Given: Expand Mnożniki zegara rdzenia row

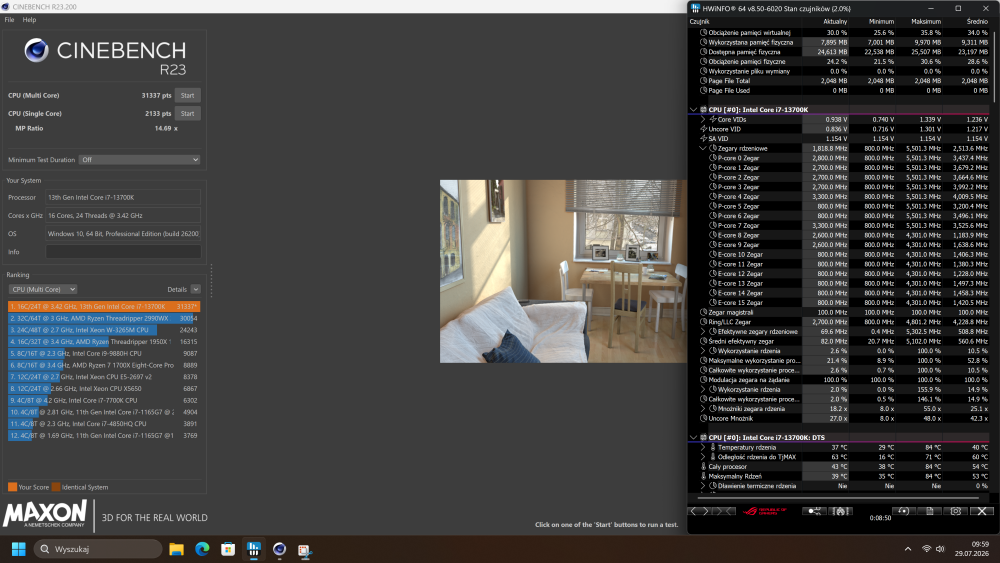Looking at the screenshot, I should coord(703,409).
